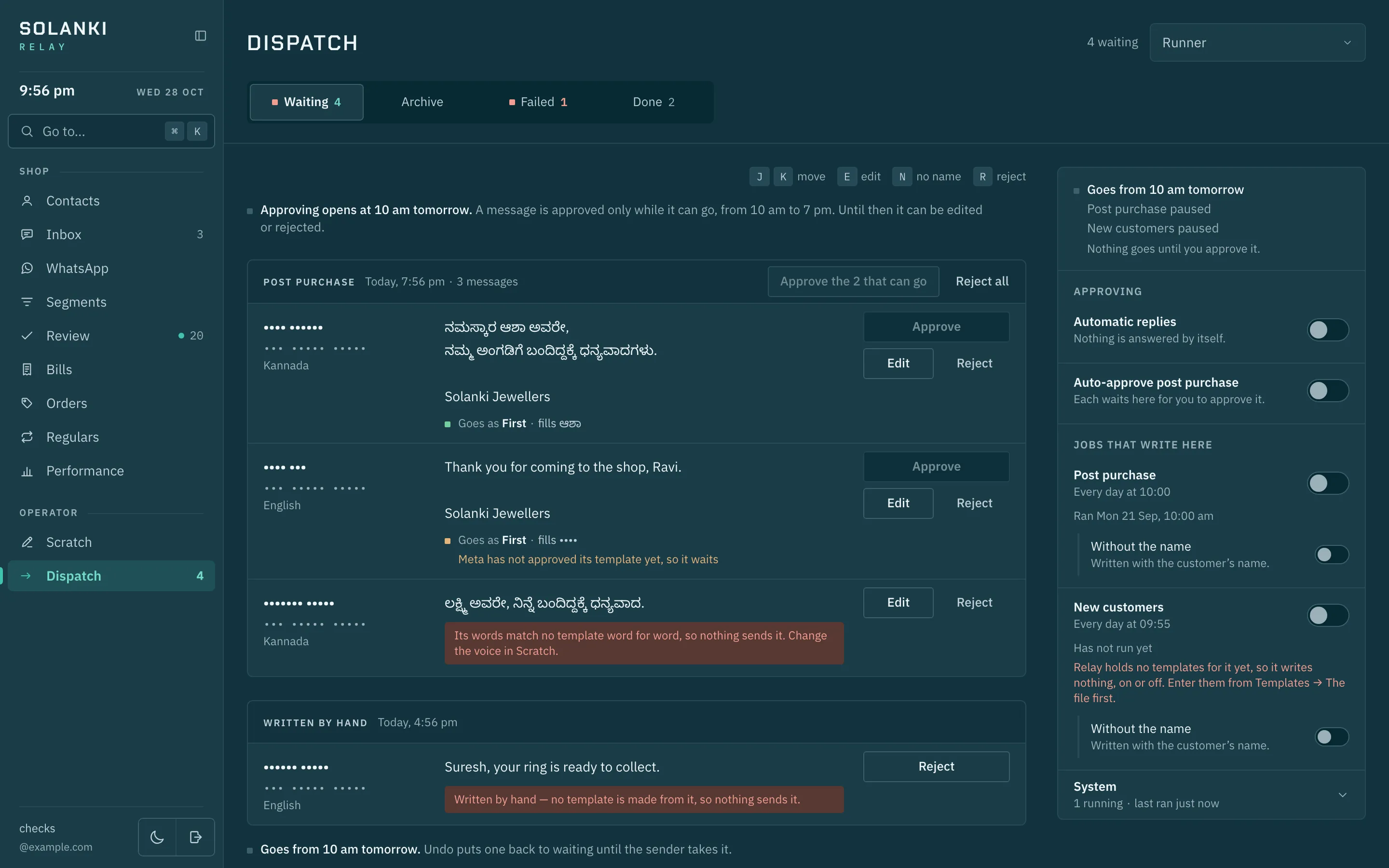This screenshot has width=1389, height=868.
Task: Click the R reject shortcut key
Action: click(982, 177)
